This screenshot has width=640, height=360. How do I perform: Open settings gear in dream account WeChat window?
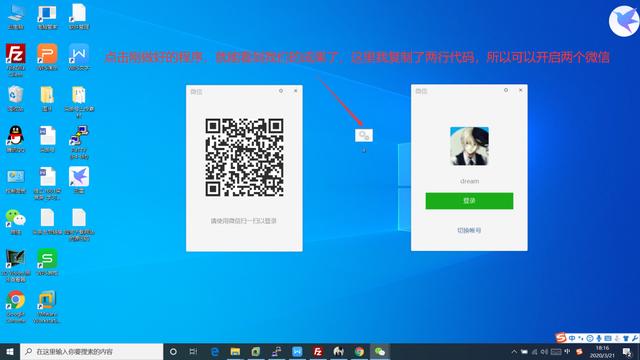click(x=506, y=90)
